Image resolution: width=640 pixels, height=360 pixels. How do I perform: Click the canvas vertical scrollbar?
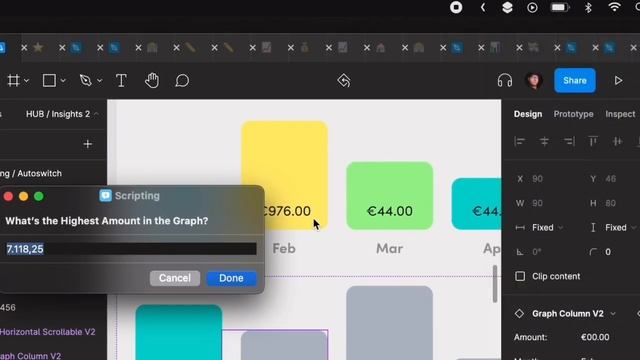(495, 284)
